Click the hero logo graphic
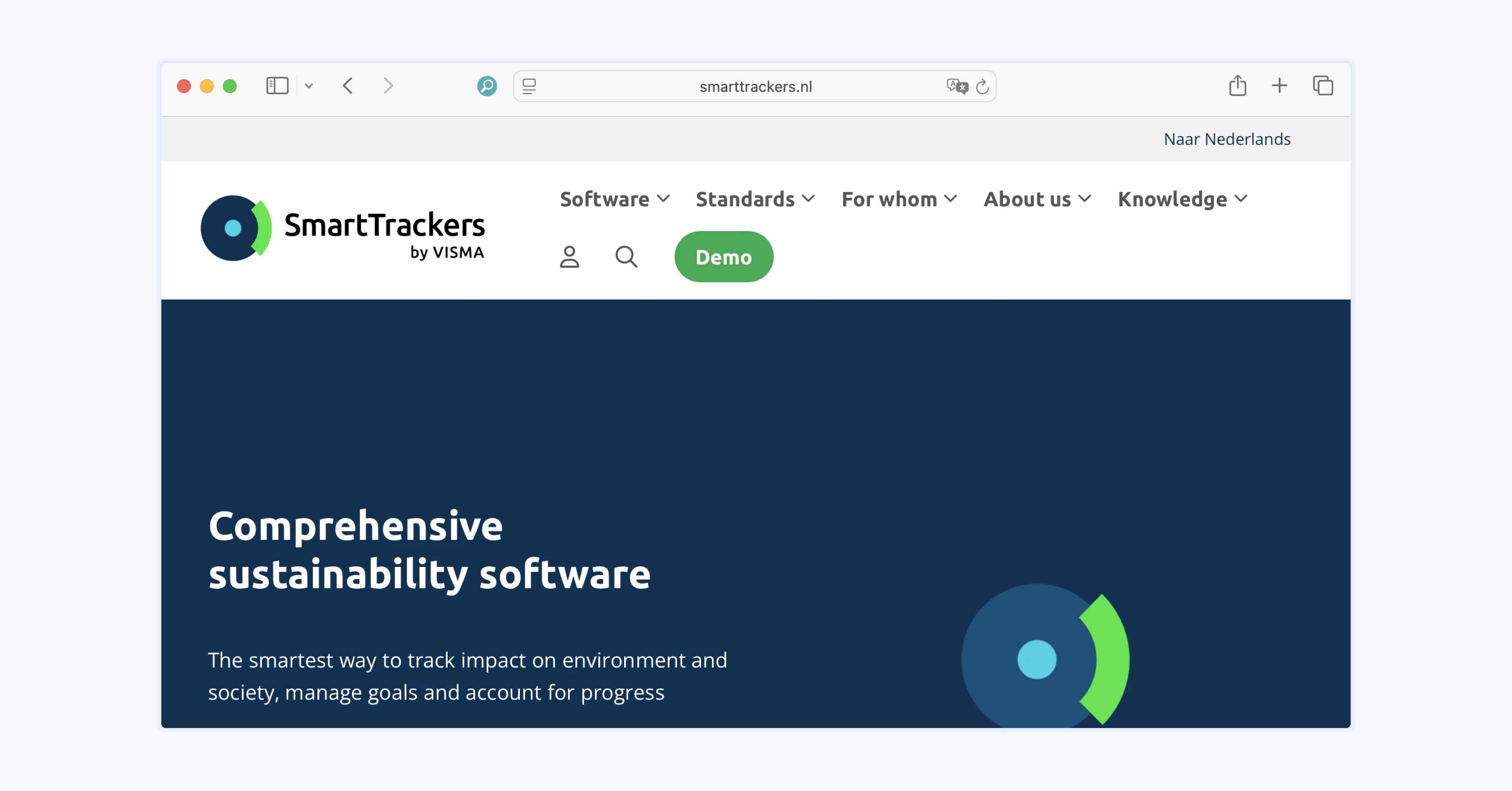1512x791 pixels. [1045, 656]
